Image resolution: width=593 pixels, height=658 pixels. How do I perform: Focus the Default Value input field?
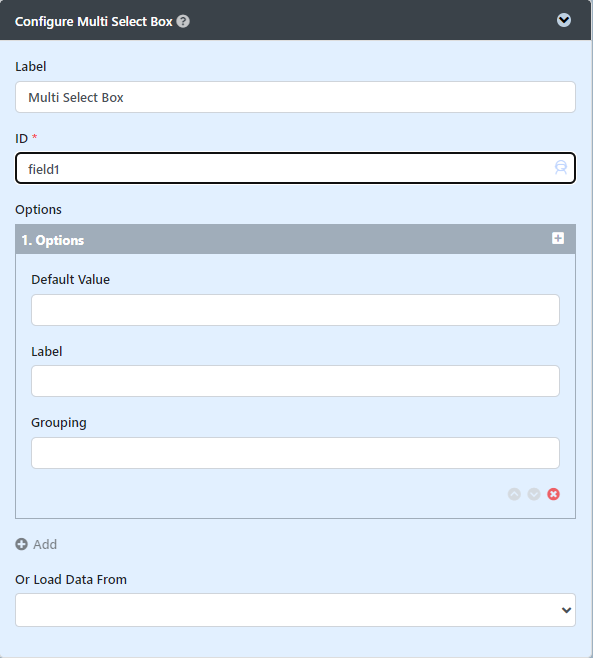(295, 310)
